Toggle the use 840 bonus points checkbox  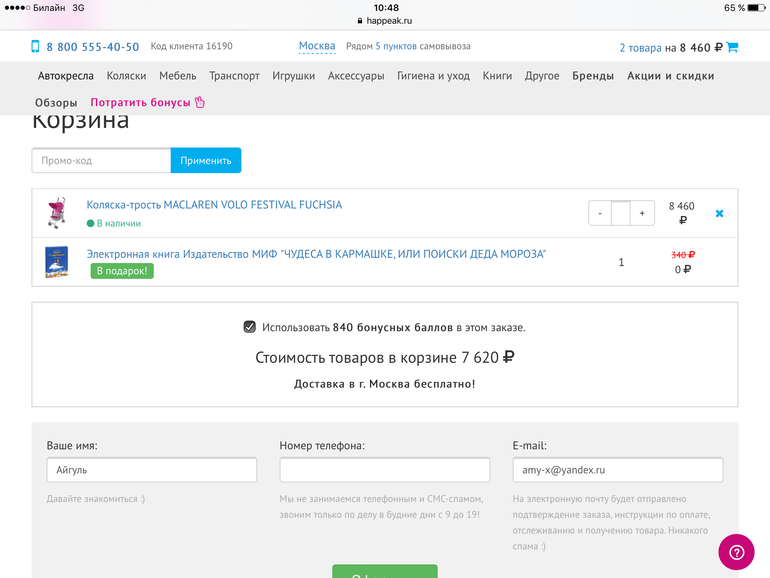click(x=250, y=327)
